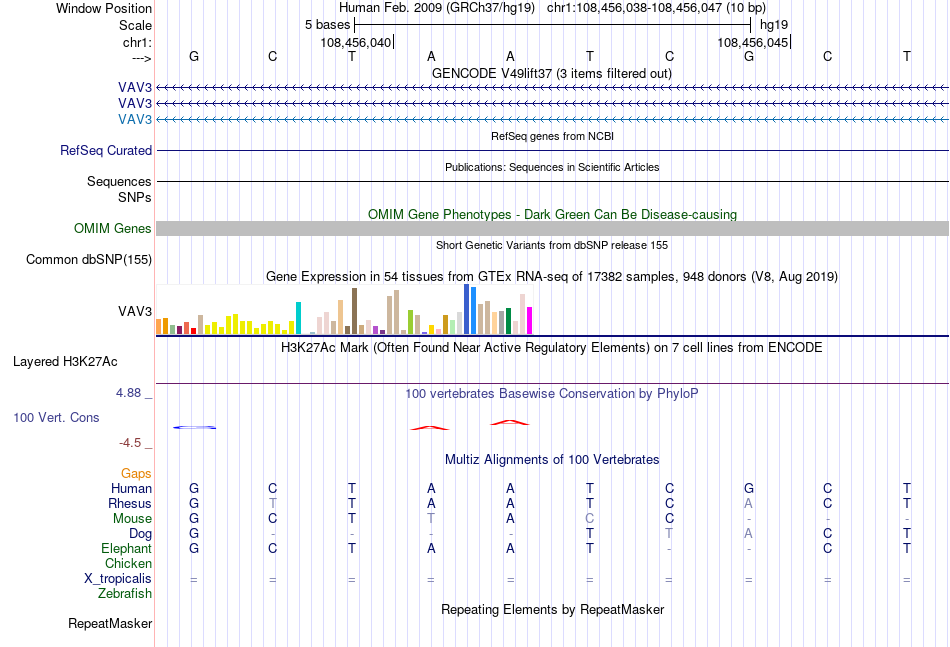
Task: Click the faded mismatch T in the Mouse row
Action: 431,519
